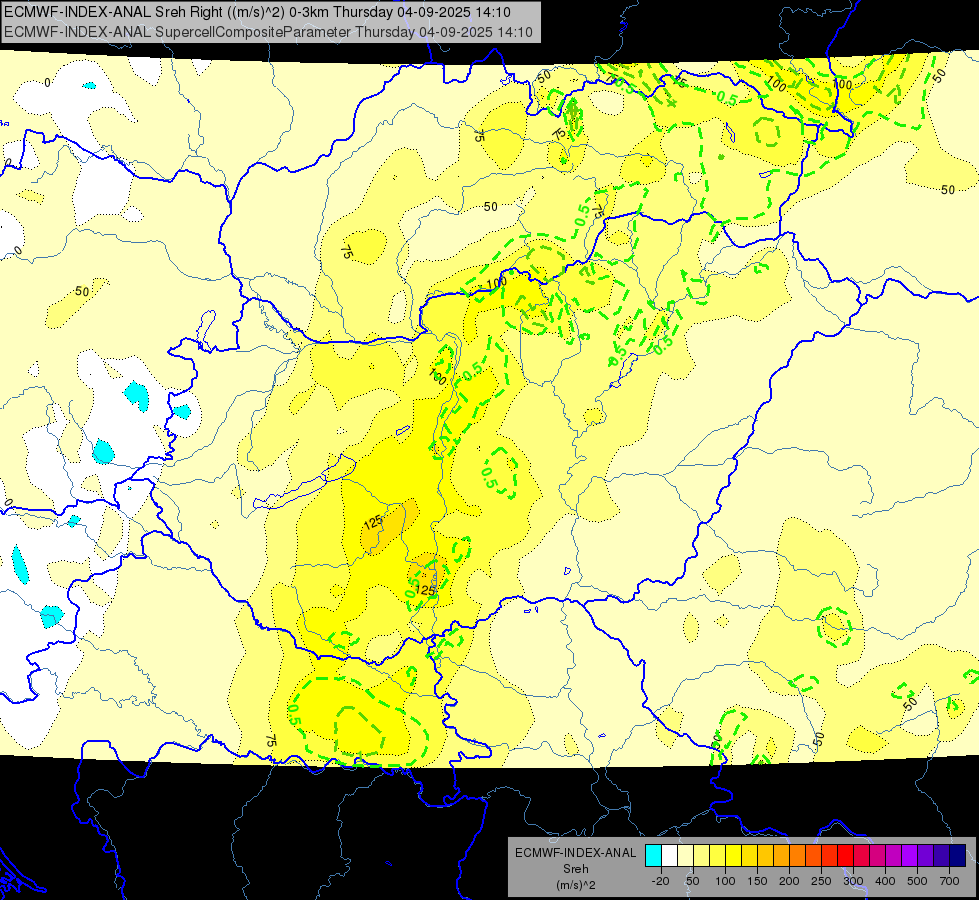This screenshot has height=900, width=979.
Task: Click the elongated Lake Balaton outline on the map
Action: tap(305, 482)
